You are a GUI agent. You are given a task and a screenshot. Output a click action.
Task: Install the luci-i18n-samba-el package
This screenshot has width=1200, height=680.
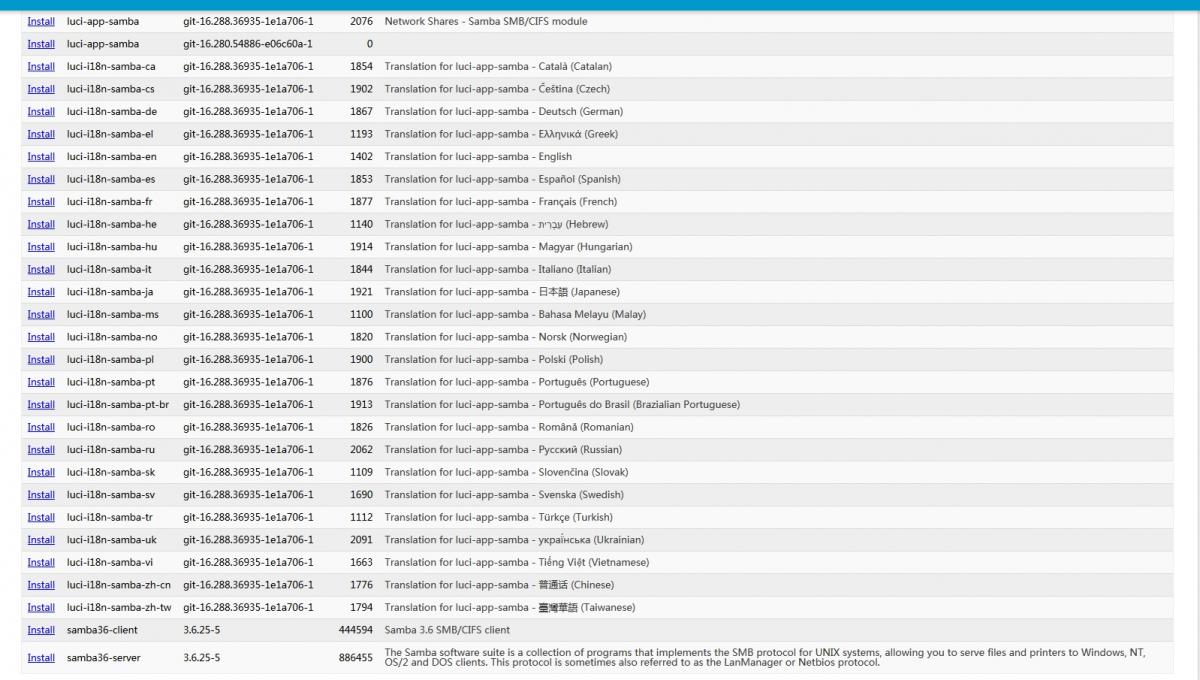(x=41, y=134)
